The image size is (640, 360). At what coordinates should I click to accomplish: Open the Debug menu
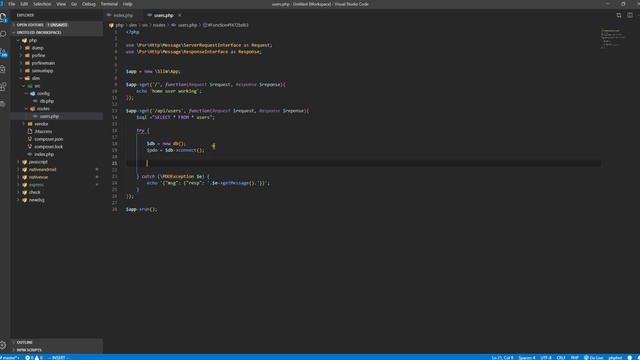pyautogui.click(x=89, y=4)
